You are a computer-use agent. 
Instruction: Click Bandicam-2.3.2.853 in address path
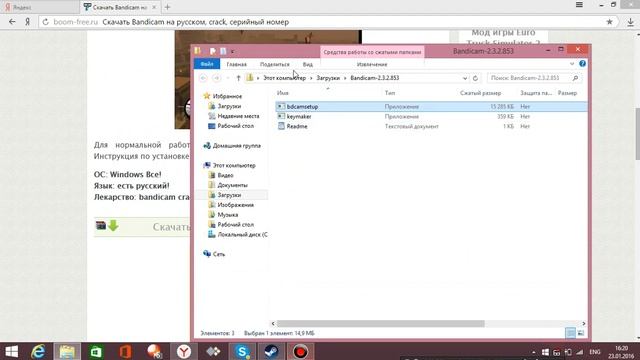click(375, 78)
